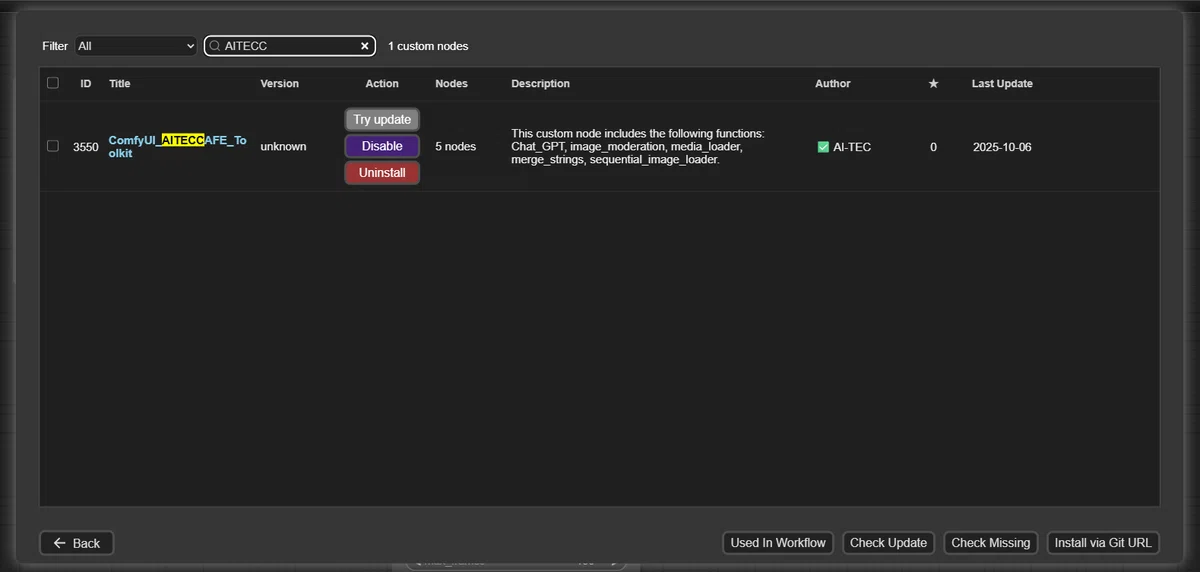Sort by the Last Update column header
The height and width of the screenshot is (572, 1200).
pos(1002,84)
